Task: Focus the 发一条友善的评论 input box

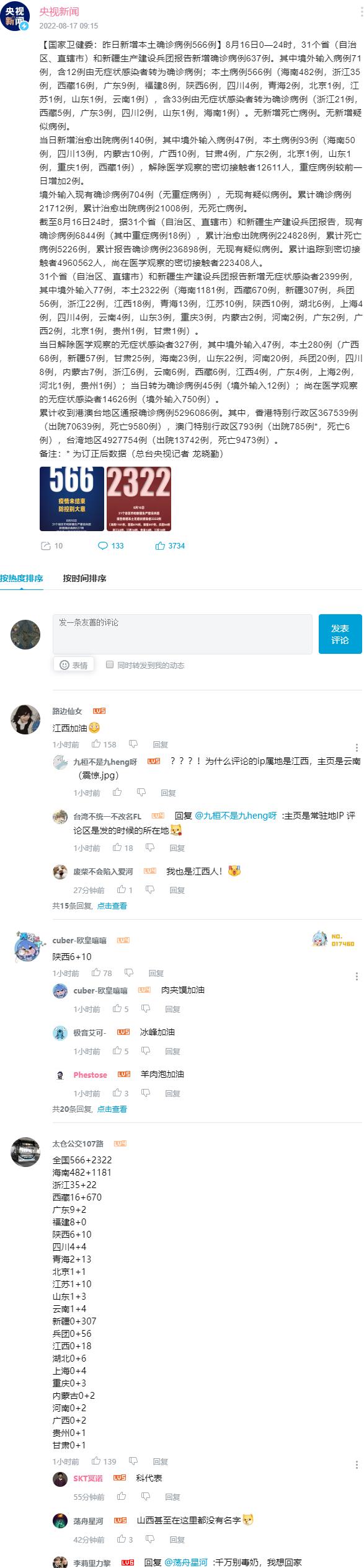Action: 182,634
